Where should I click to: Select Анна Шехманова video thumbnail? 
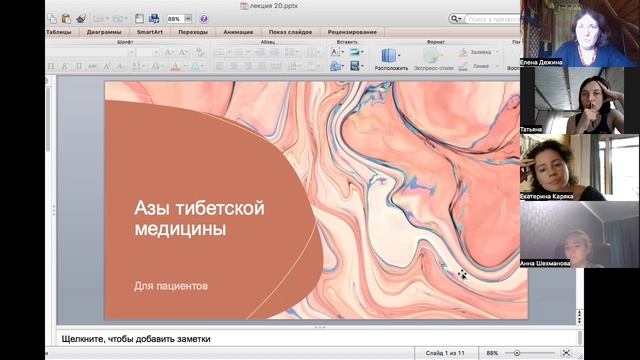(580, 234)
